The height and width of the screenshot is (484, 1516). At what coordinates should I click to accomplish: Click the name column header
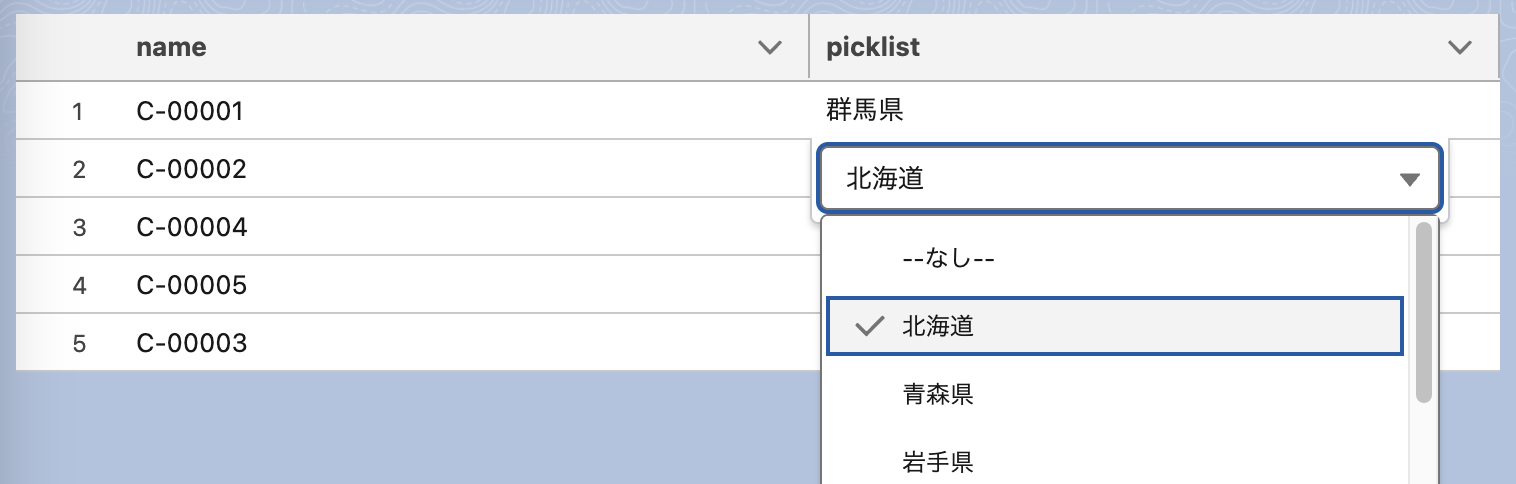pos(172,47)
